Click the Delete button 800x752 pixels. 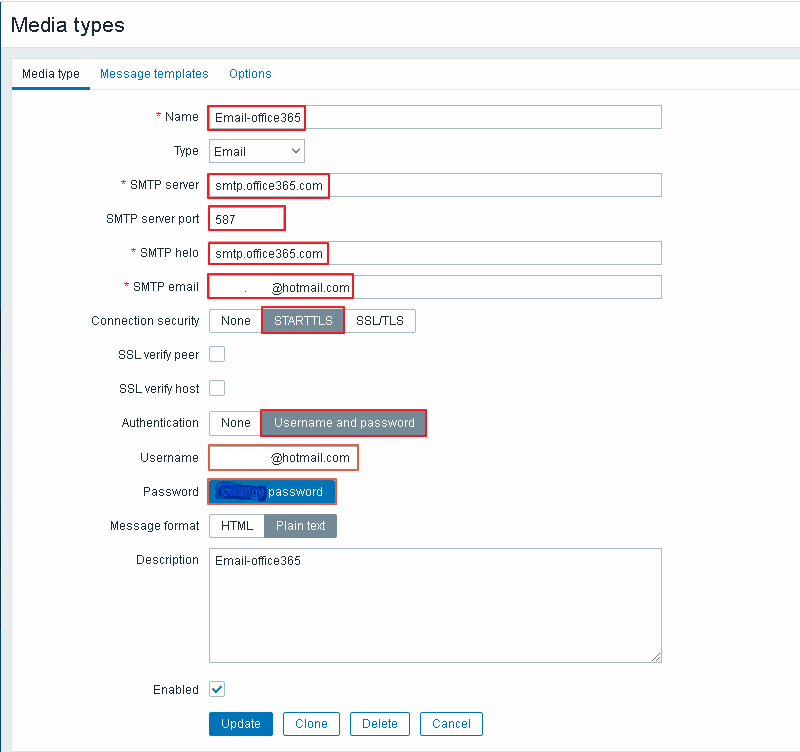coord(379,724)
